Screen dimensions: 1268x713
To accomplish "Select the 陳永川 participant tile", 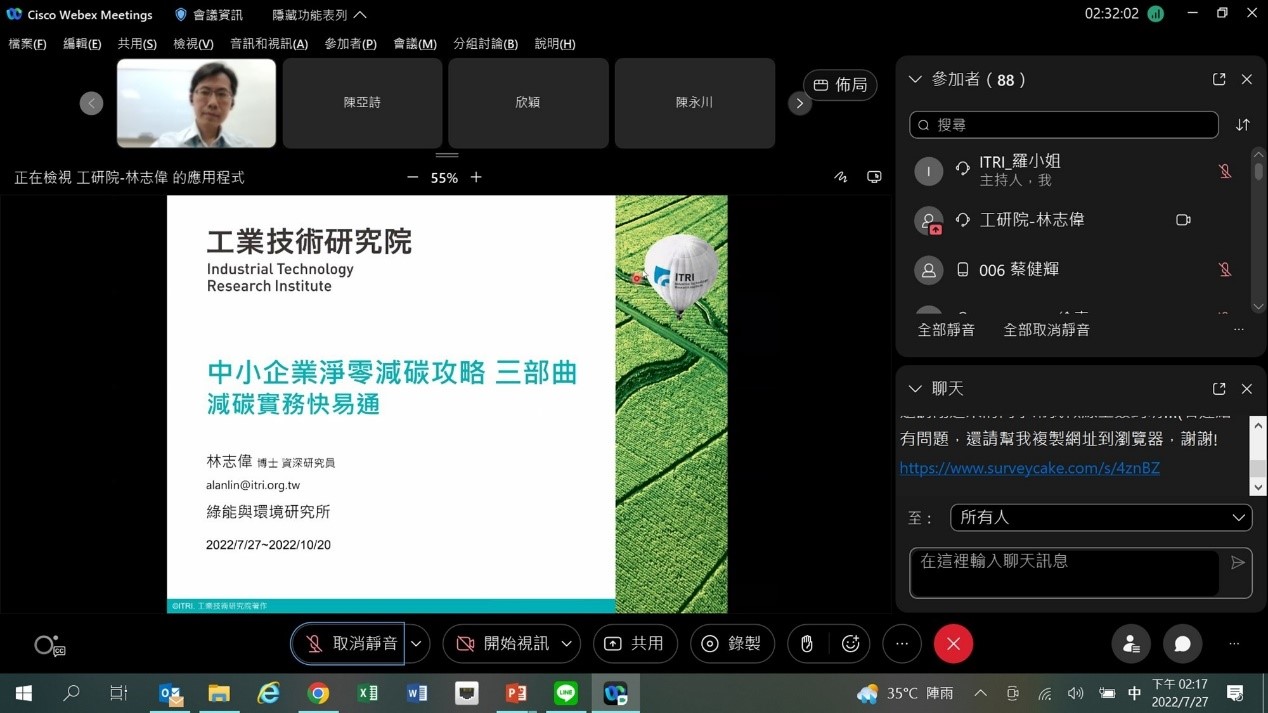I will point(694,103).
